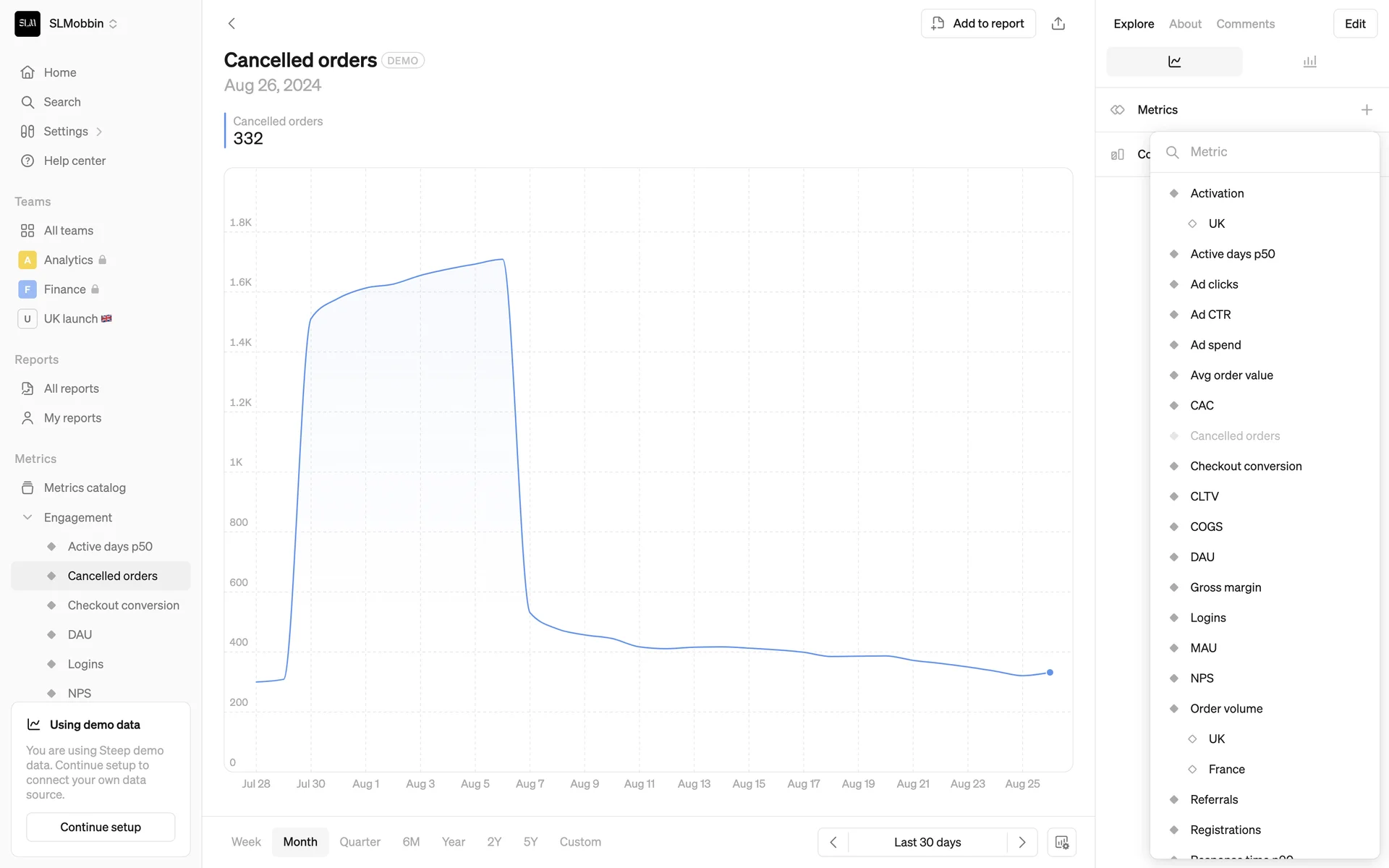Click Continue setup button
The width and height of the screenshot is (1389, 868).
point(101,827)
